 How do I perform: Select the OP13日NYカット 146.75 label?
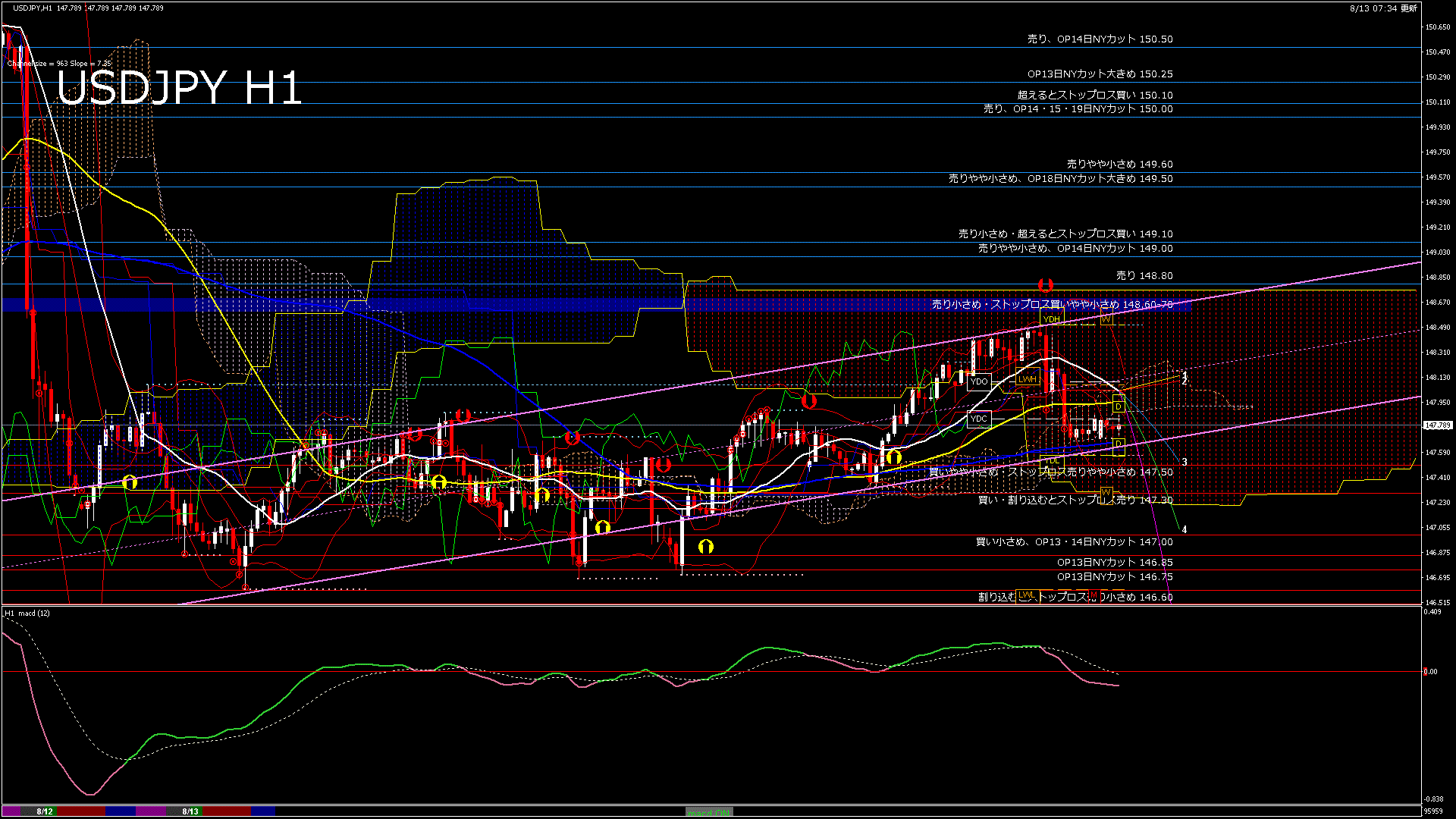[x=1115, y=577]
